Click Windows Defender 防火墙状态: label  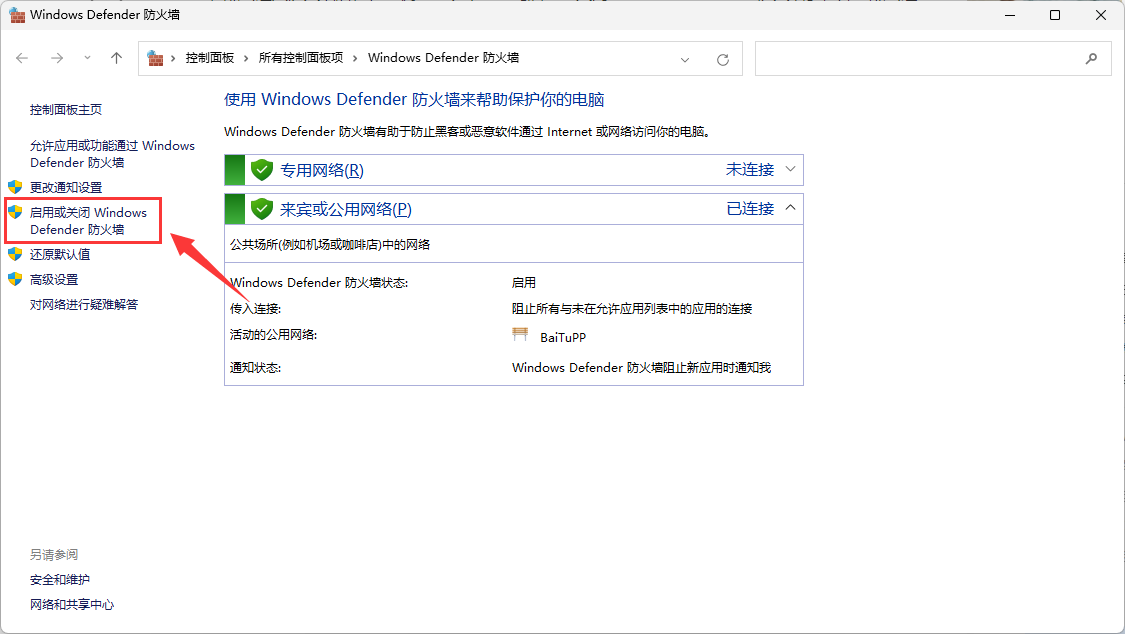point(319,283)
